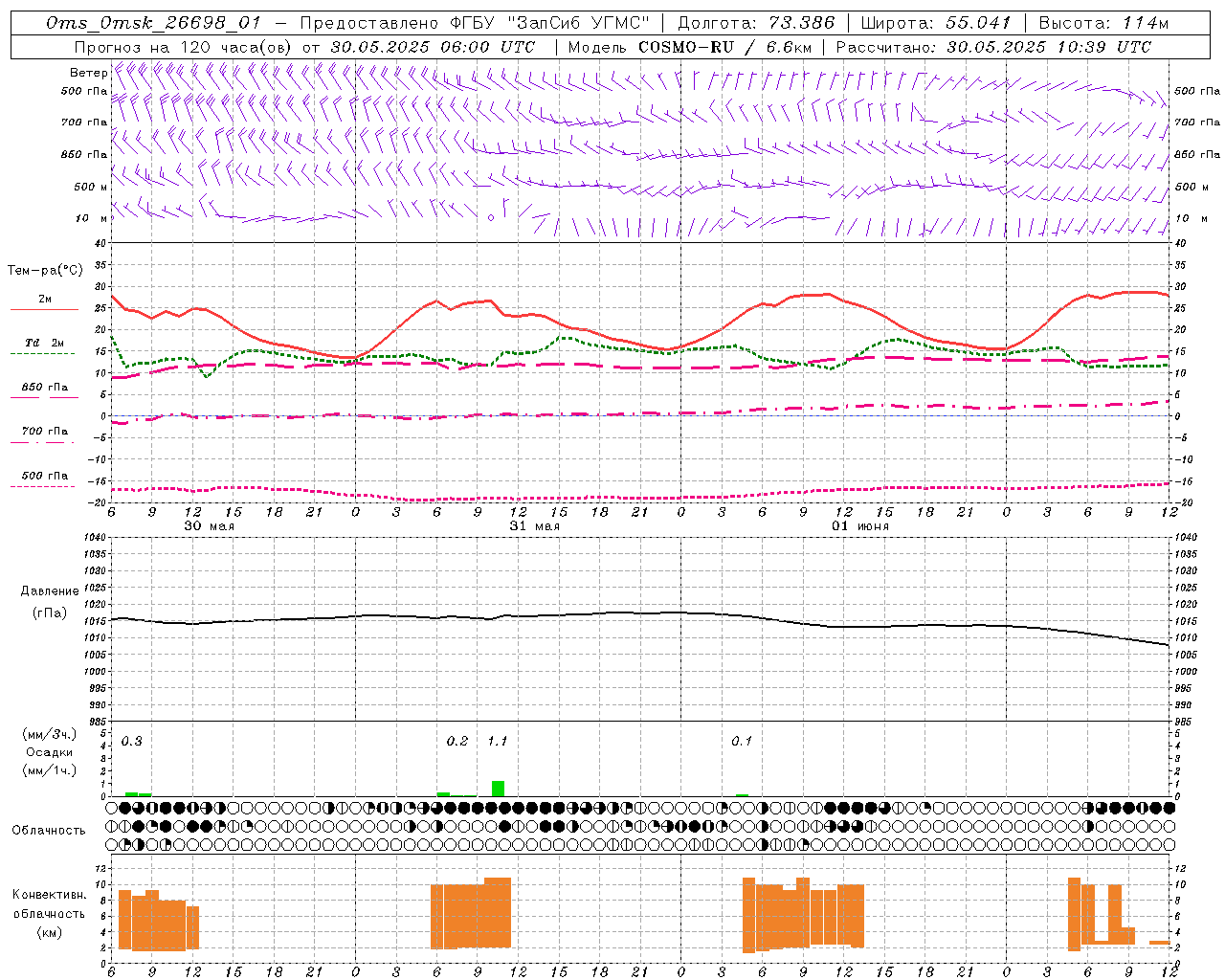Click the Облачность panel label

pos(49,831)
